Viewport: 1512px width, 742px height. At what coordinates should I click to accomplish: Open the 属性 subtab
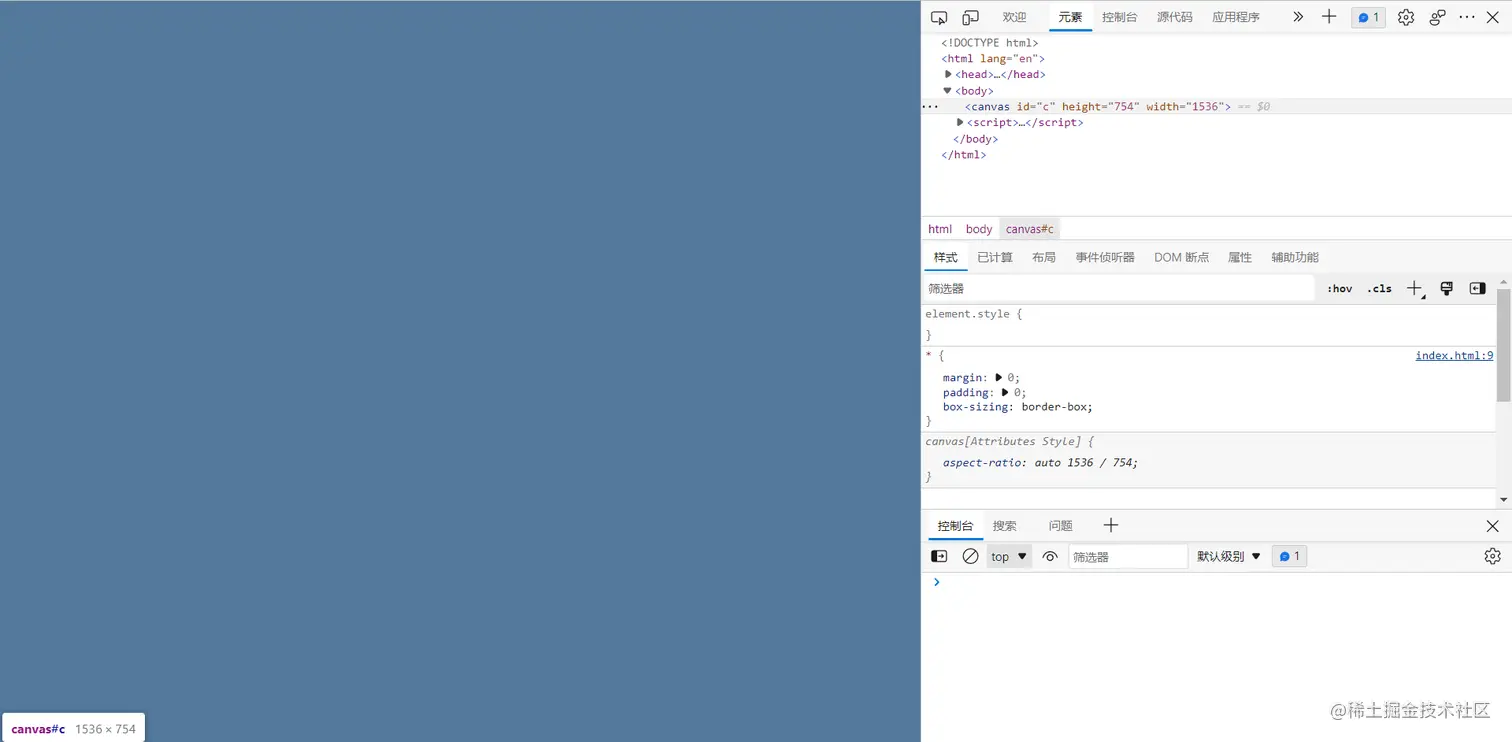(x=1240, y=257)
